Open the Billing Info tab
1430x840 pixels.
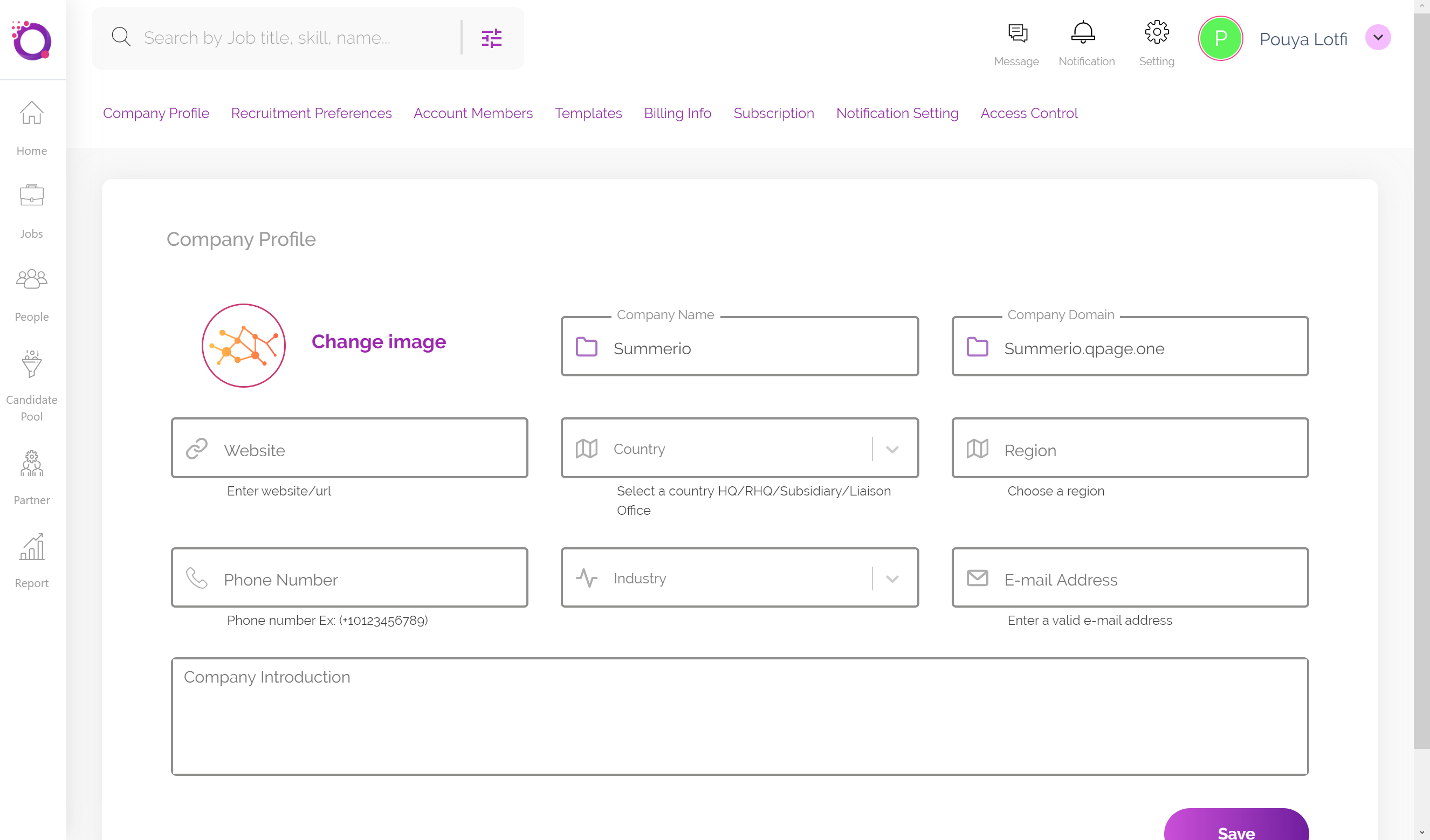678,113
